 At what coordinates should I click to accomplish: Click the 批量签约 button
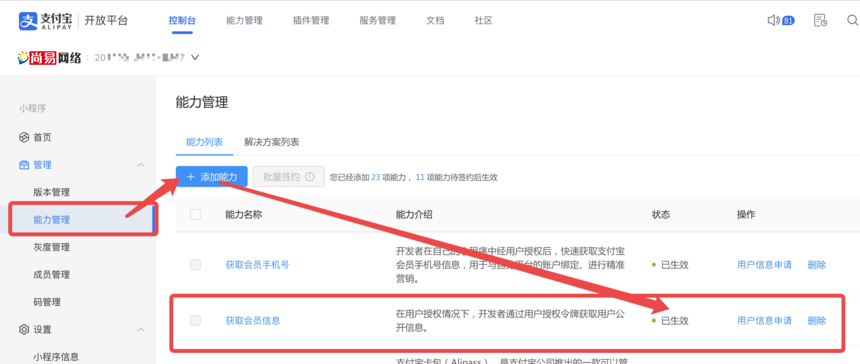pyautogui.click(x=288, y=177)
